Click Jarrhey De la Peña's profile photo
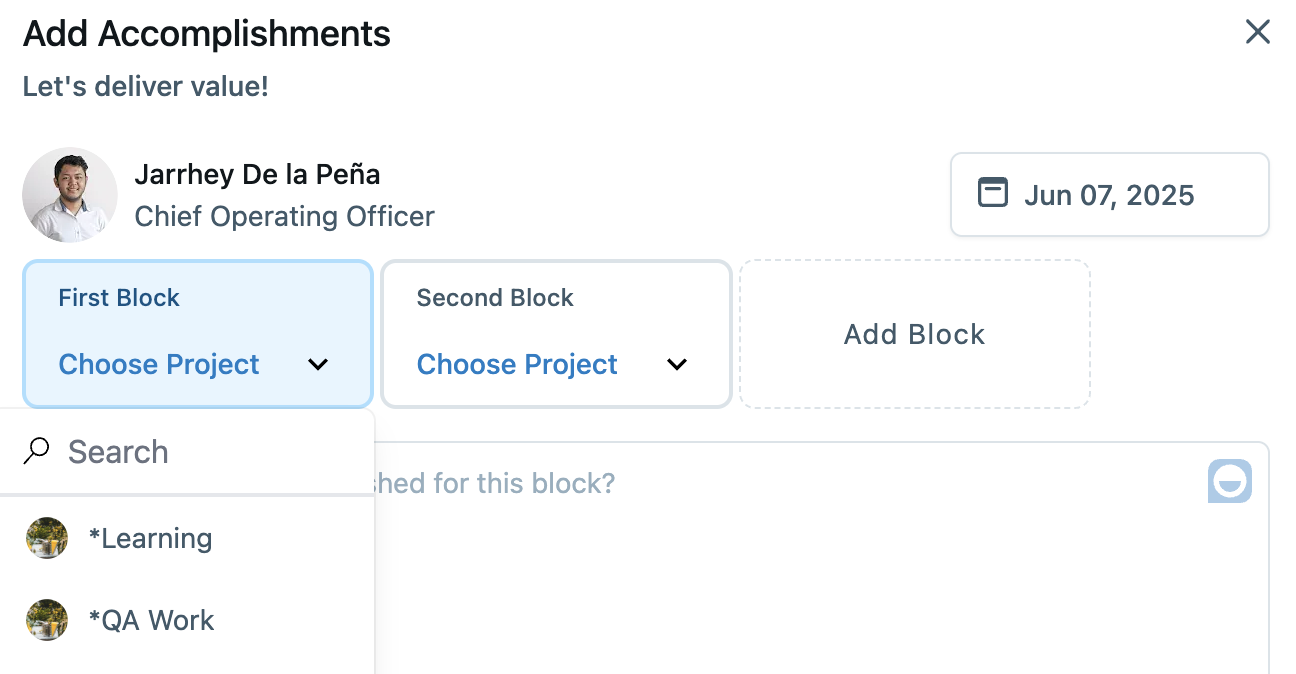This screenshot has height=674, width=1296. click(70, 195)
